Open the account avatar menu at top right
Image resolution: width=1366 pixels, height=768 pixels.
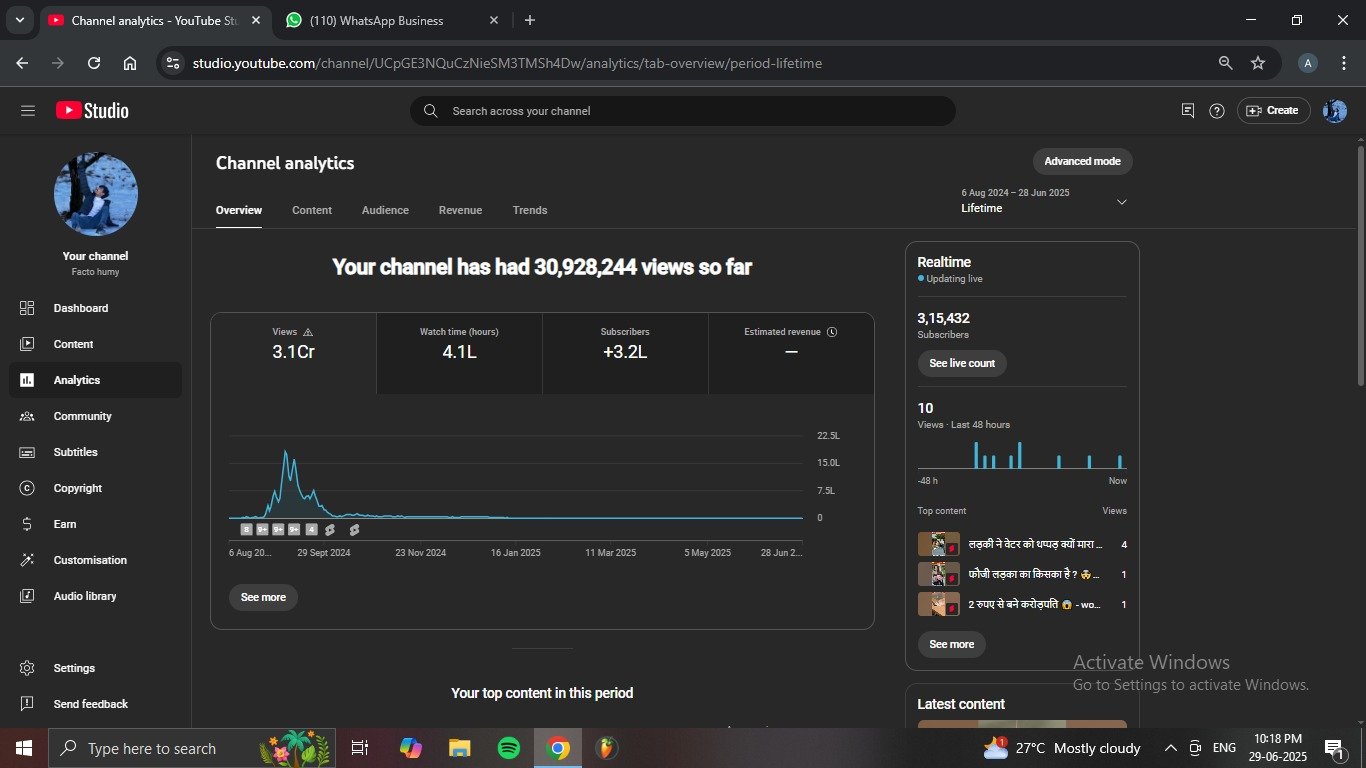pyautogui.click(x=1335, y=111)
